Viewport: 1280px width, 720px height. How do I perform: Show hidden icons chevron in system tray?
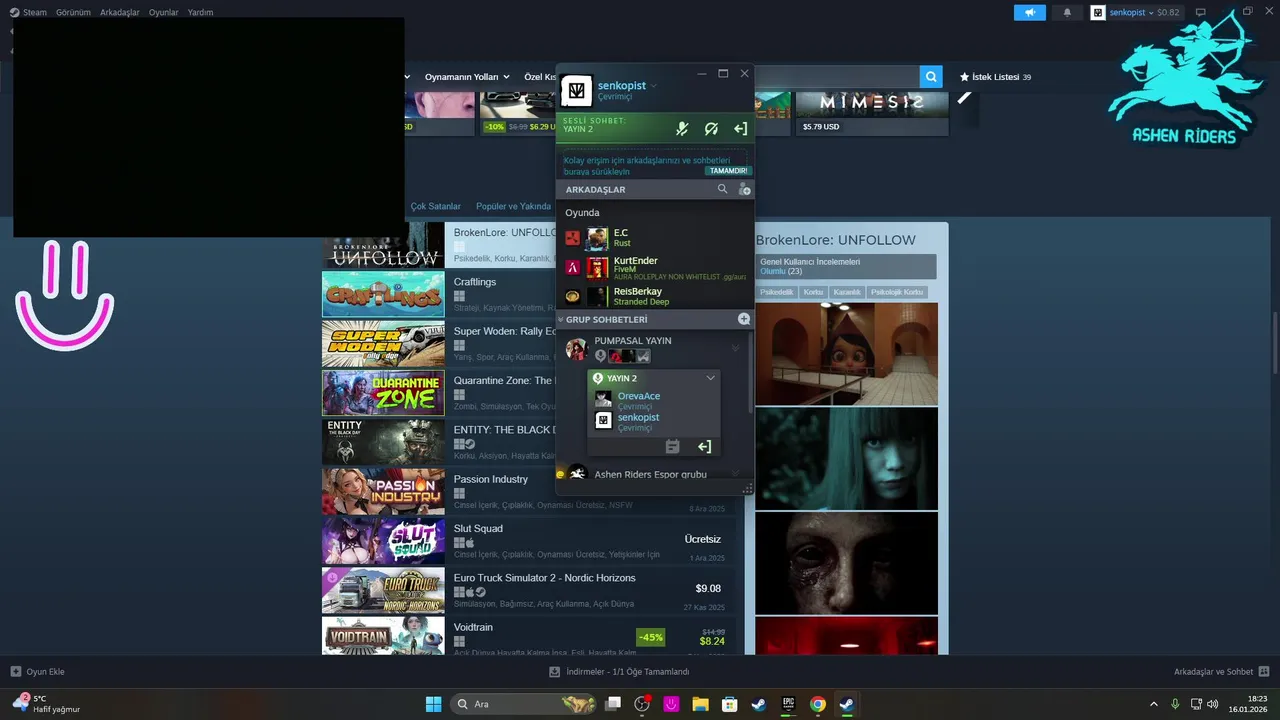point(1154,704)
